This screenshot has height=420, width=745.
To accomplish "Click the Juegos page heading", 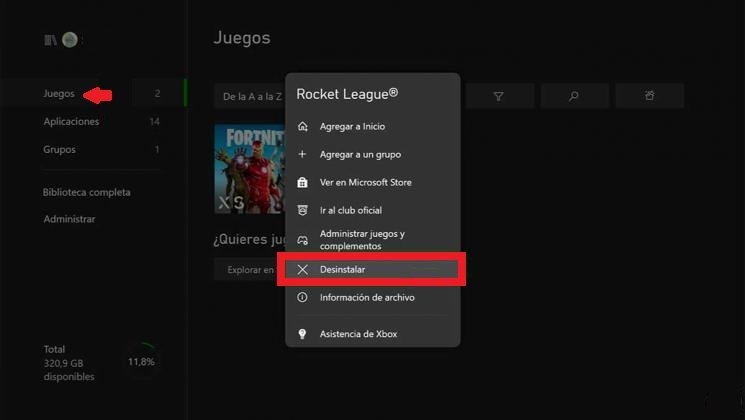I will (x=242, y=38).
